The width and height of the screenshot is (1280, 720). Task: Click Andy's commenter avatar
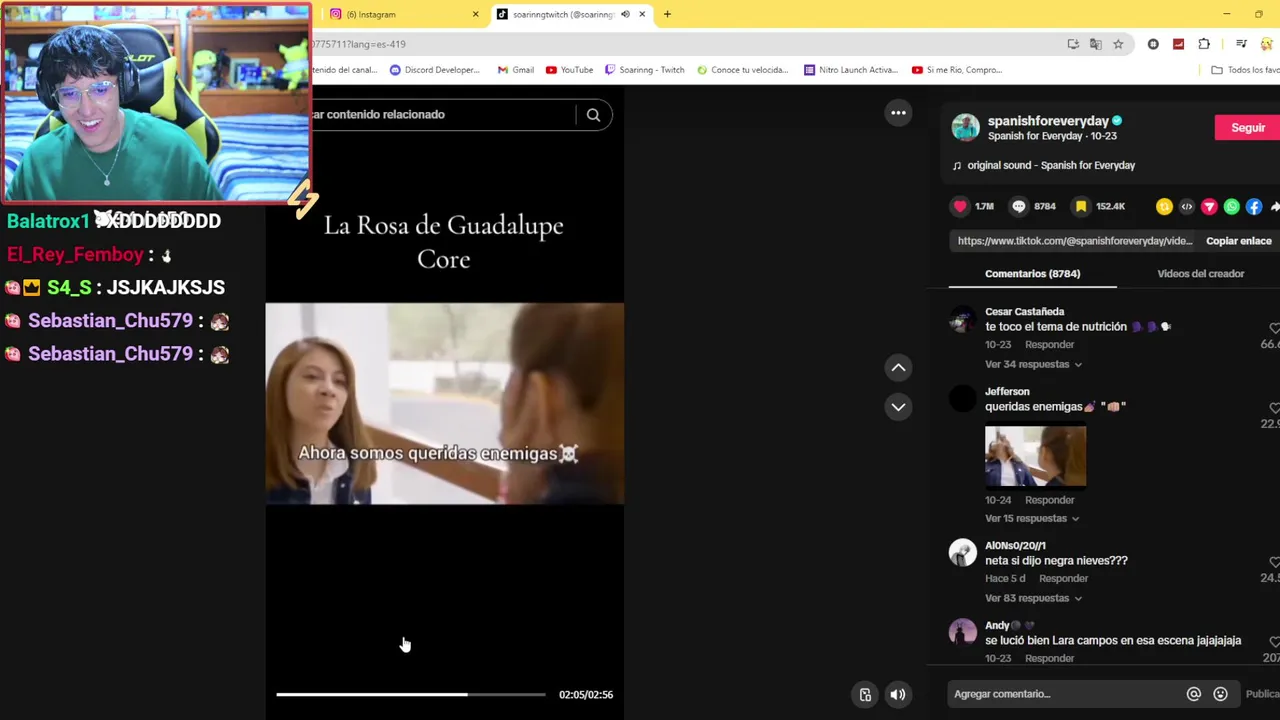click(x=962, y=633)
